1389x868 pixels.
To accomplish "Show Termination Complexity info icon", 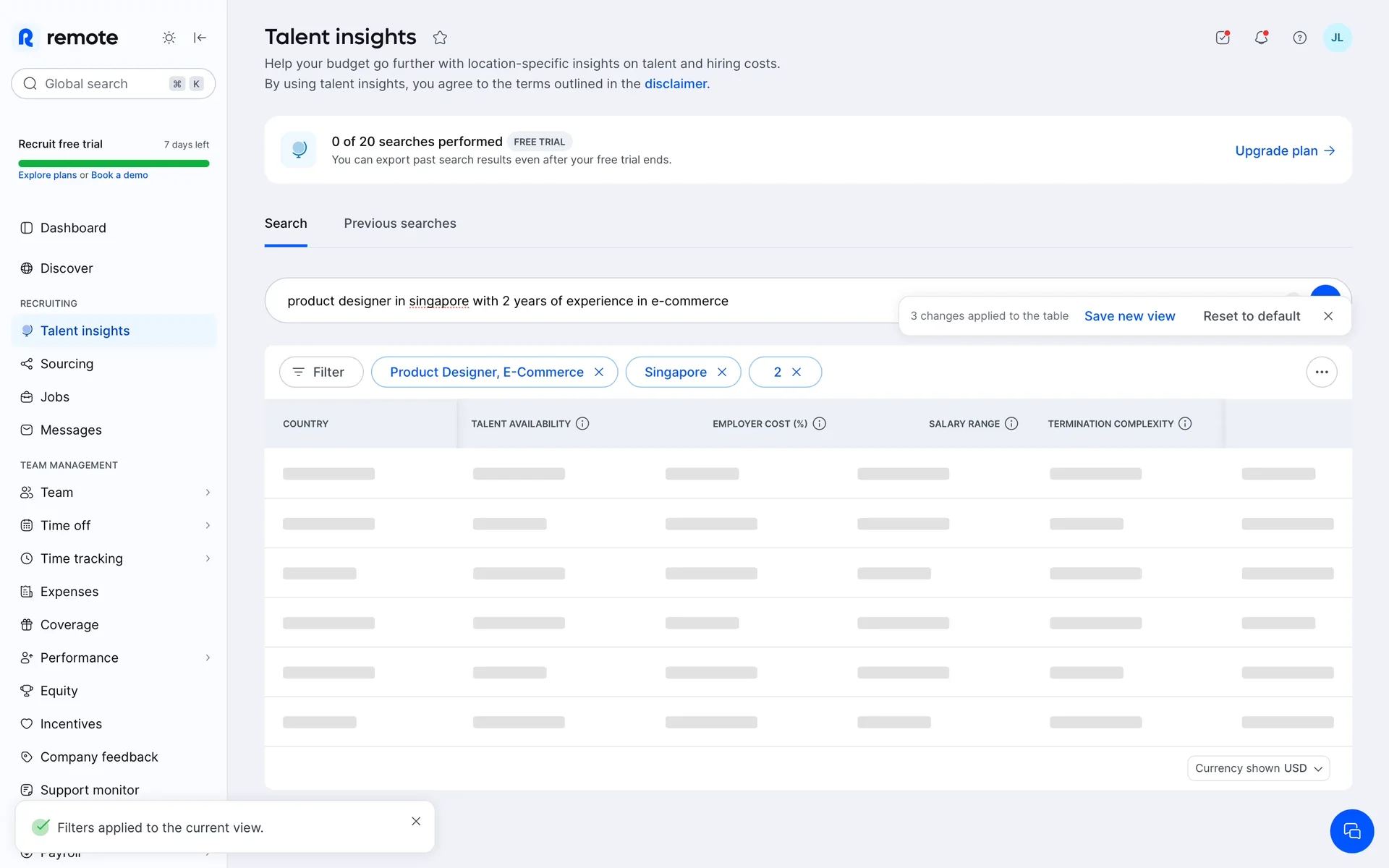I will [x=1185, y=424].
